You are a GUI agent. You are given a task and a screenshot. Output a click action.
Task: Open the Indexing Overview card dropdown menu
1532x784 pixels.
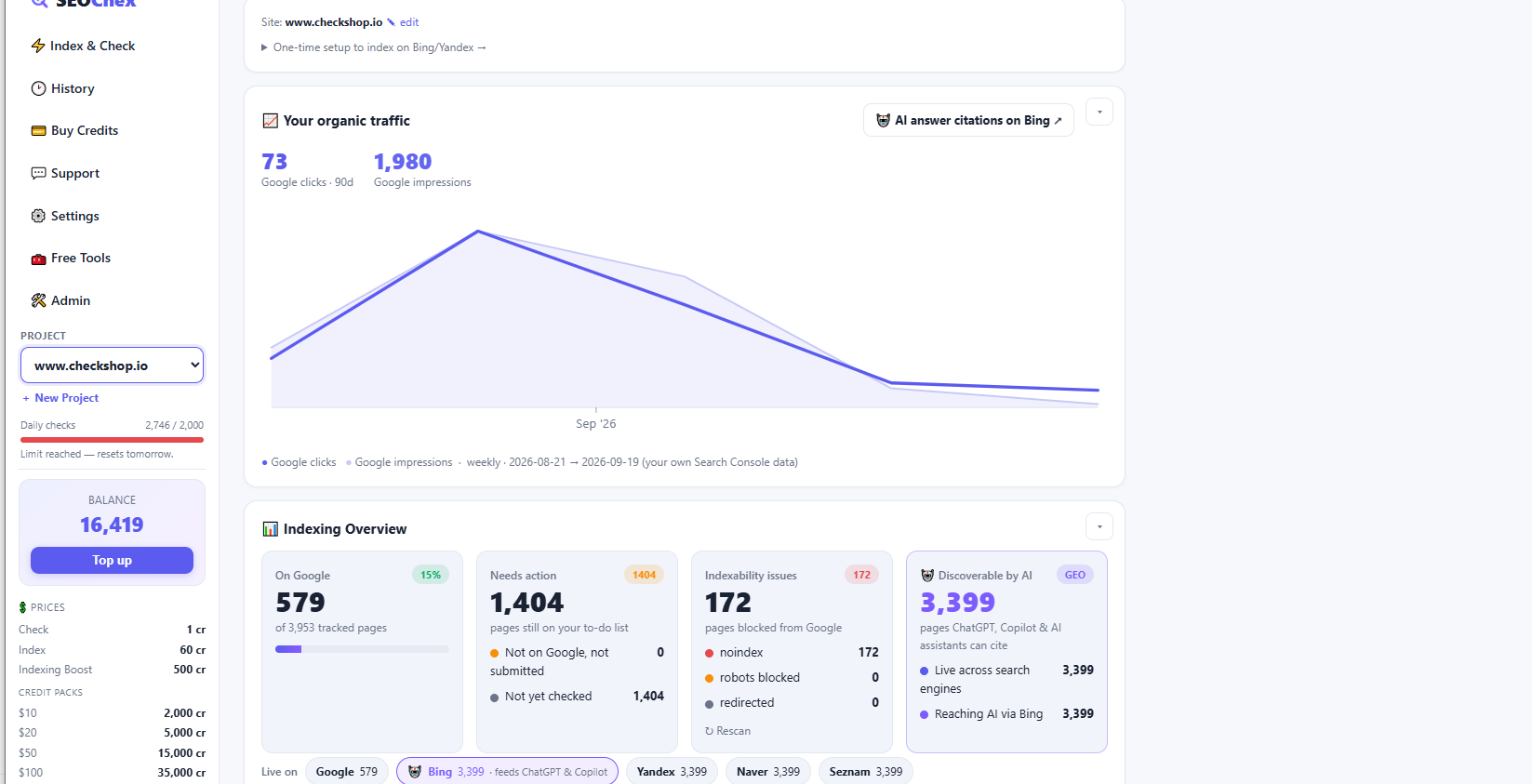click(x=1099, y=526)
